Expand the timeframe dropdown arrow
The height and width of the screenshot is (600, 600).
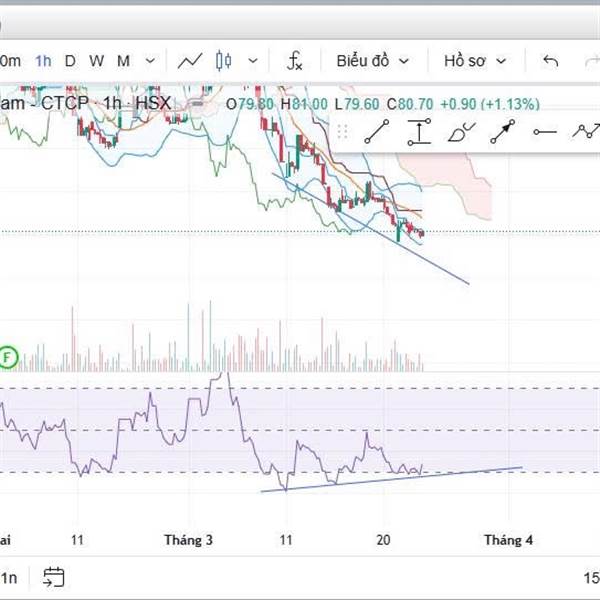tap(150, 61)
